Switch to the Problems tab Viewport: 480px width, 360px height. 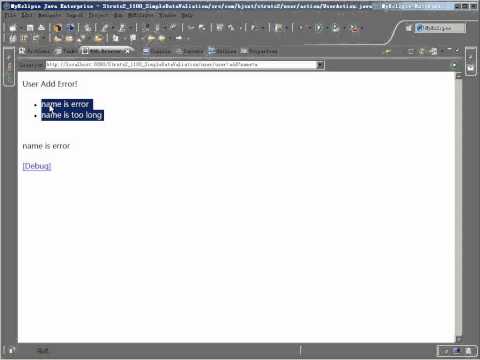pos(35,51)
